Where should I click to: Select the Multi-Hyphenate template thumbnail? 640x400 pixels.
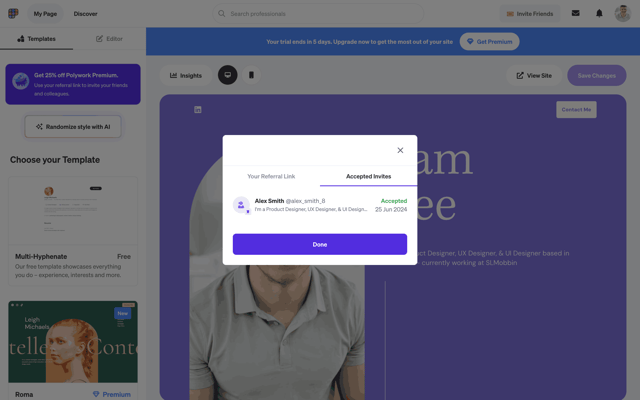(73, 211)
